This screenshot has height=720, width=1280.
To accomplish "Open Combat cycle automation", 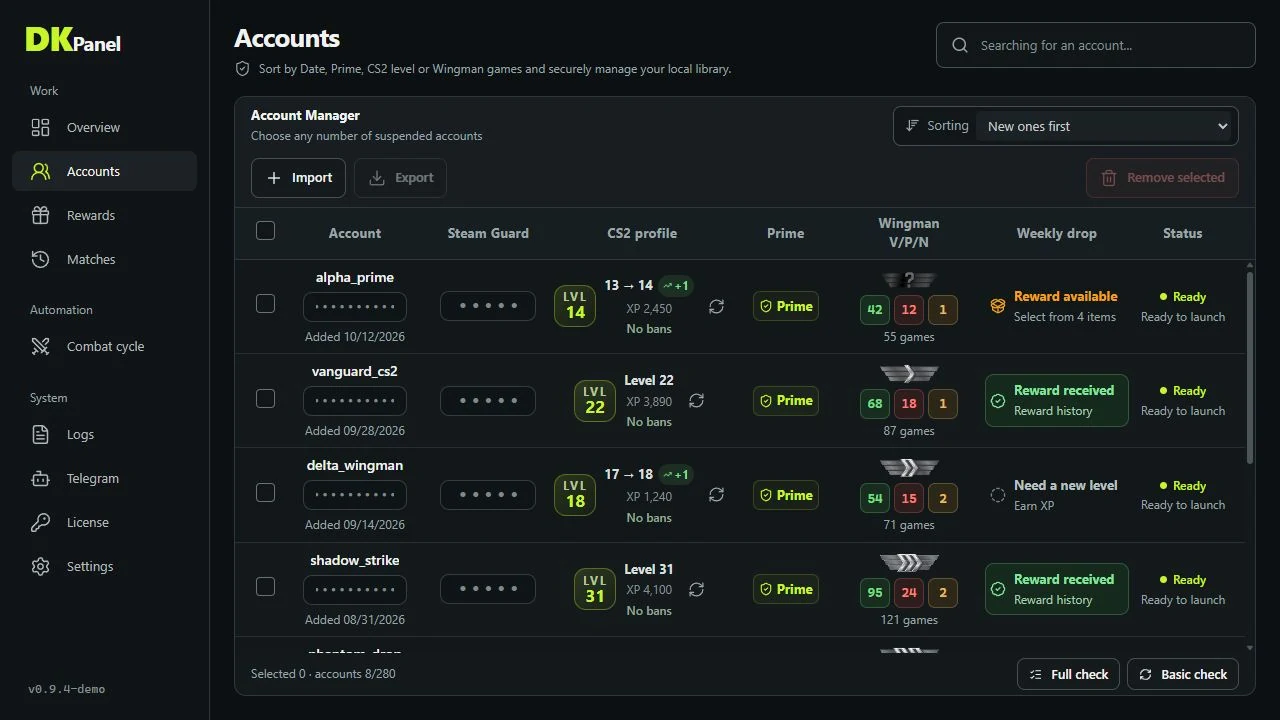I will [x=104, y=346].
